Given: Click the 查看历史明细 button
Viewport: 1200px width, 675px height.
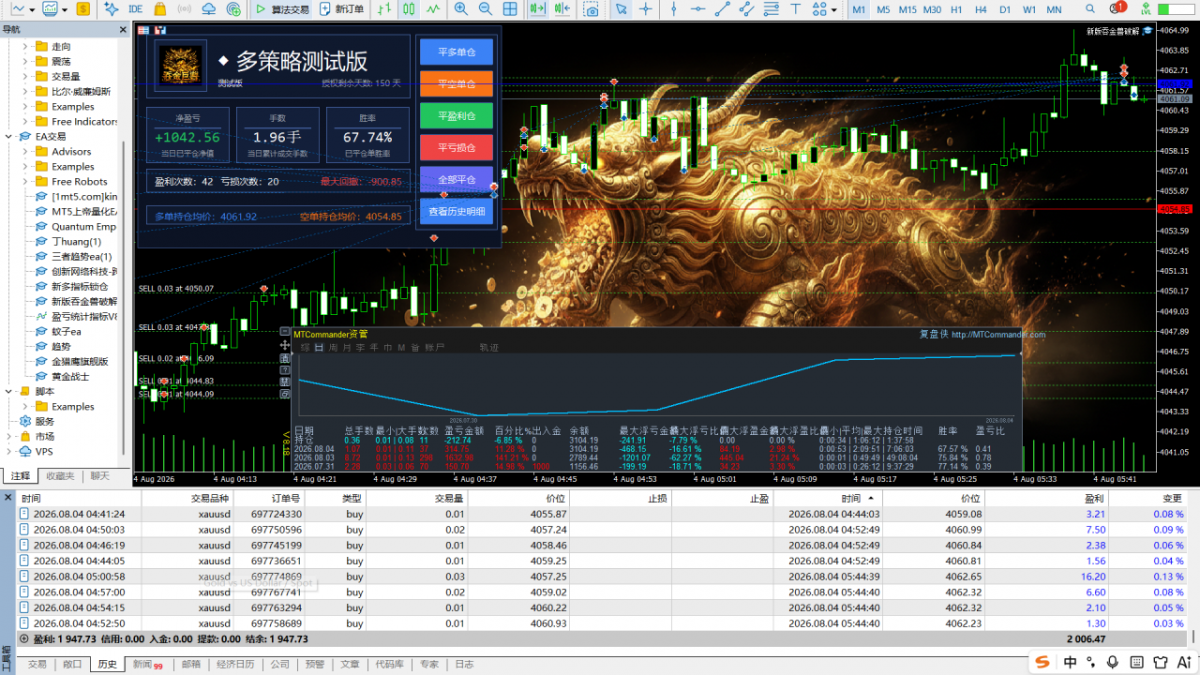Looking at the screenshot, I should click(x=456, y=212).
